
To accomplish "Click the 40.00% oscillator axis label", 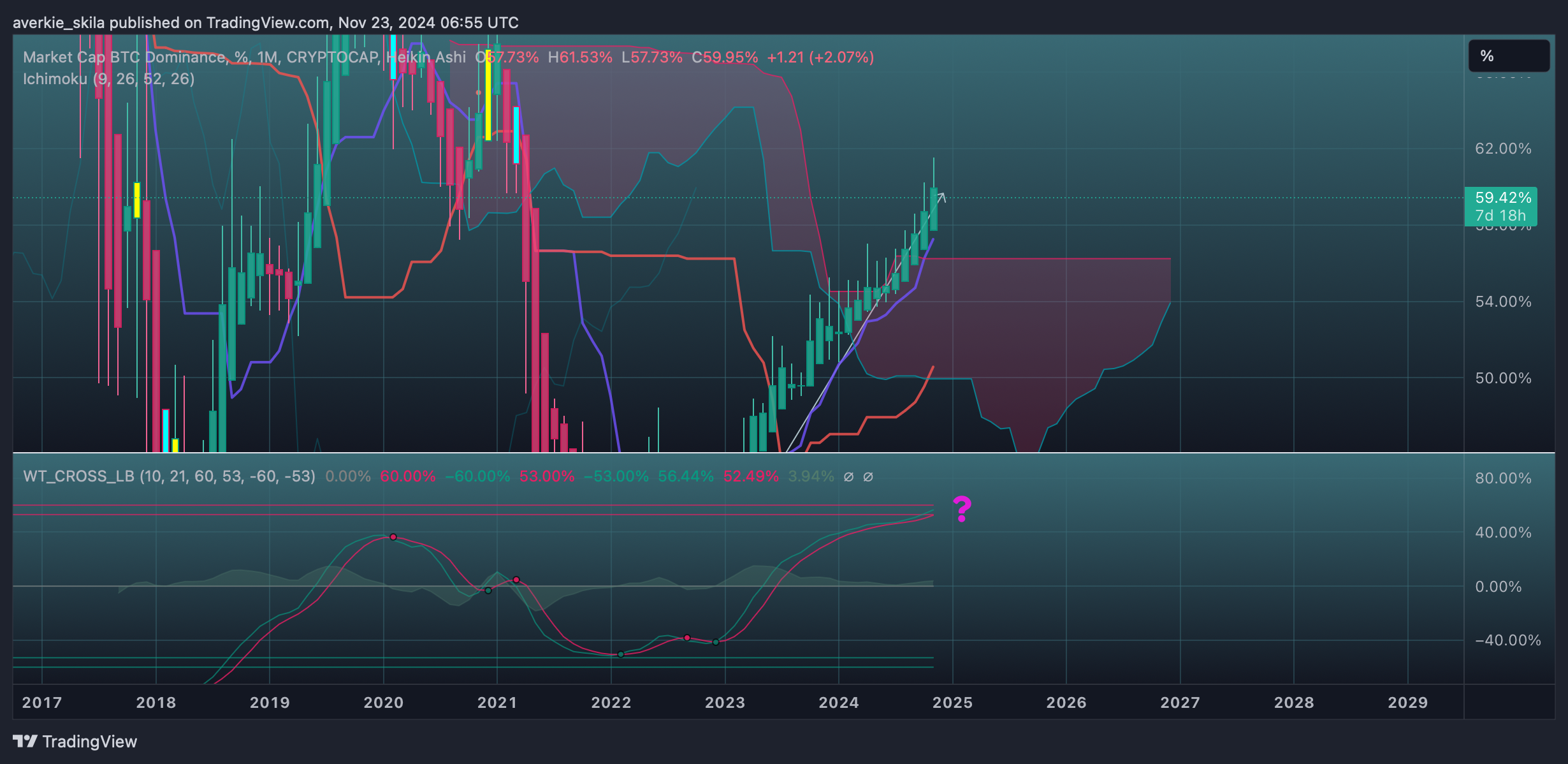I will (x=1503, y=533).
